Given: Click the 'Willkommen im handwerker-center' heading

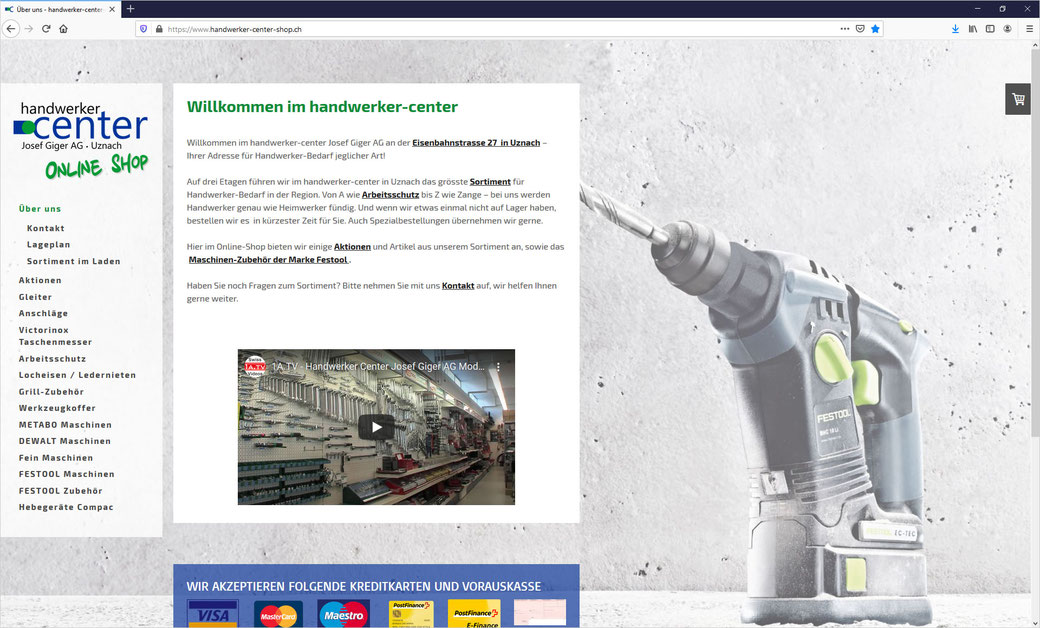Looking at the screenshot, I should click(x=322, y=107).
